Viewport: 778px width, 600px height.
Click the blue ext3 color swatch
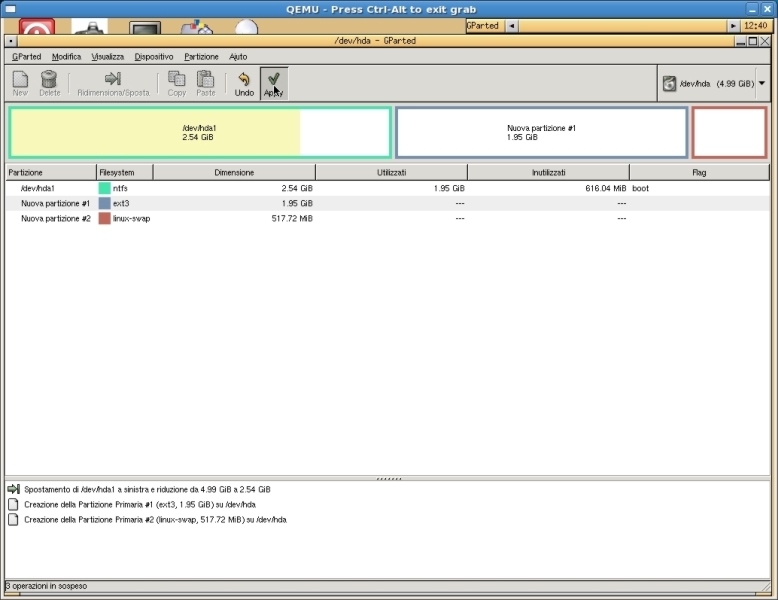tap(104, 203)
